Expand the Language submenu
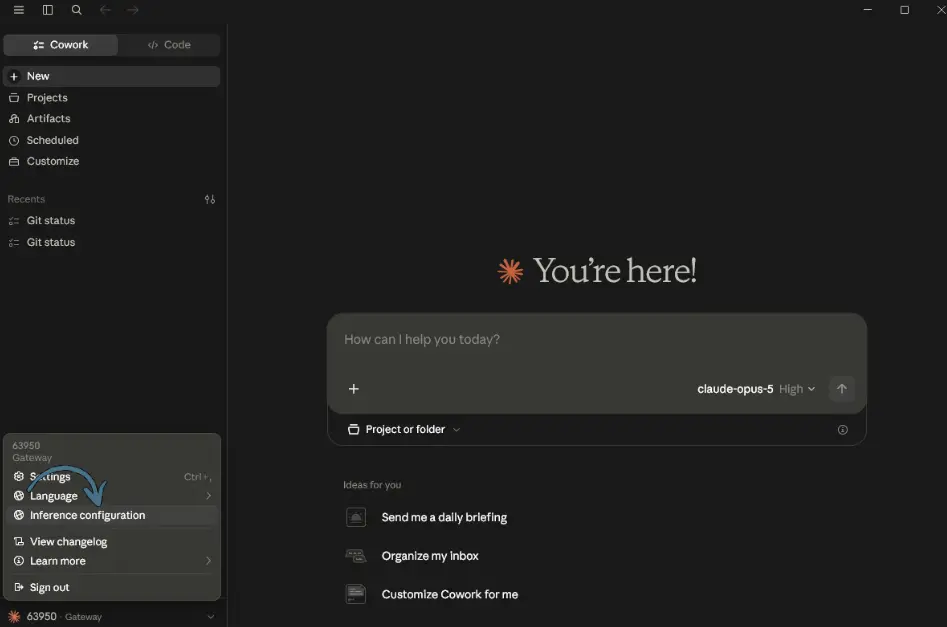947x627 pixels. tap(112, 496)
